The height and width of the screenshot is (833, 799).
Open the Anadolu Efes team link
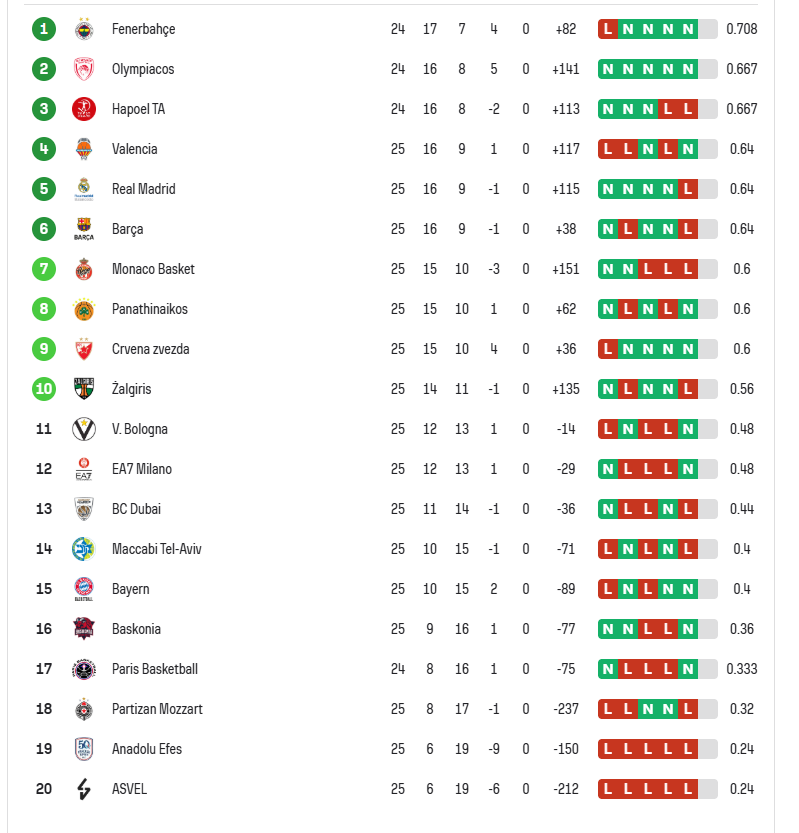[146, 749]
